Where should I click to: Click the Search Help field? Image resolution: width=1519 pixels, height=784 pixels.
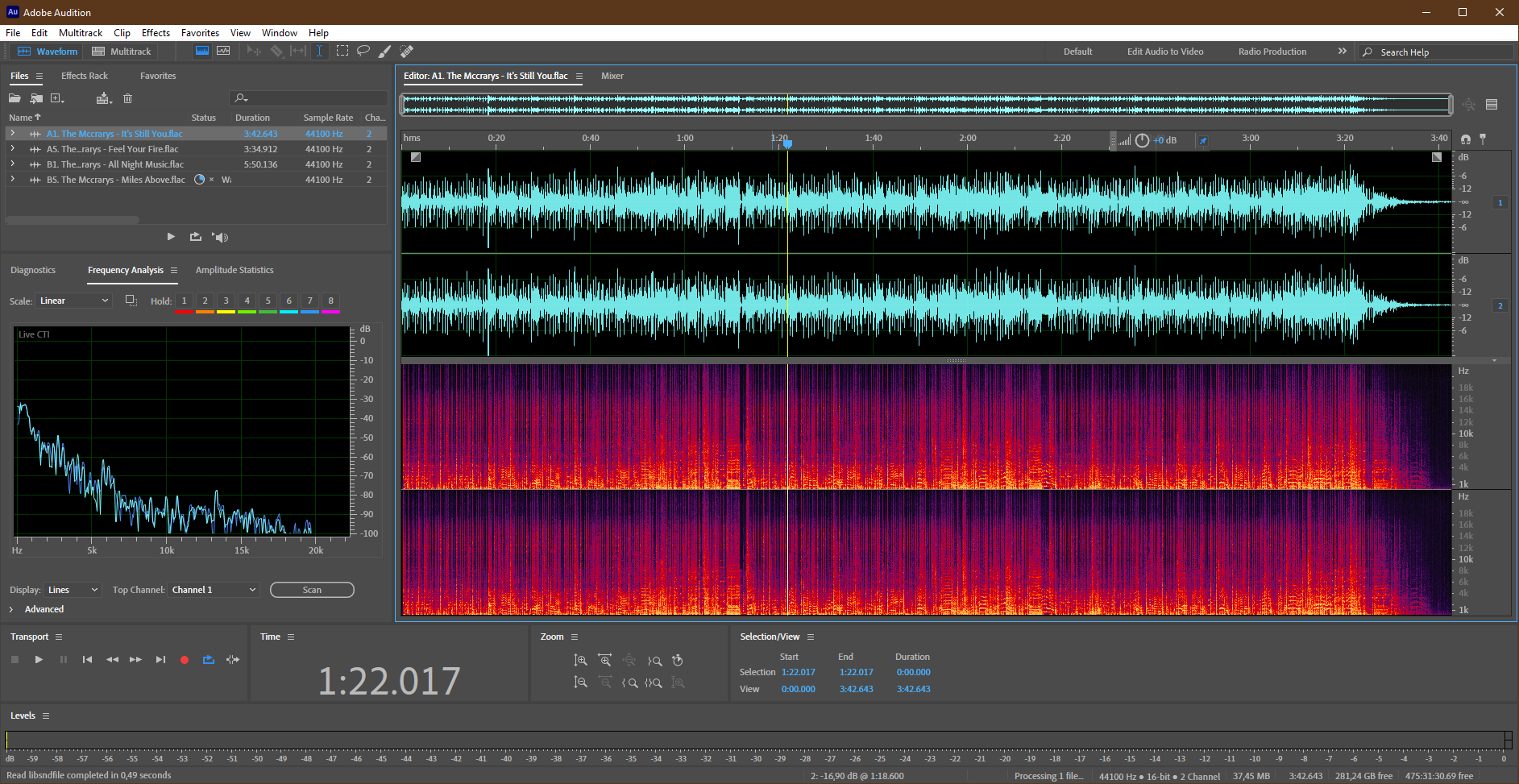(x=1436, y=52)
